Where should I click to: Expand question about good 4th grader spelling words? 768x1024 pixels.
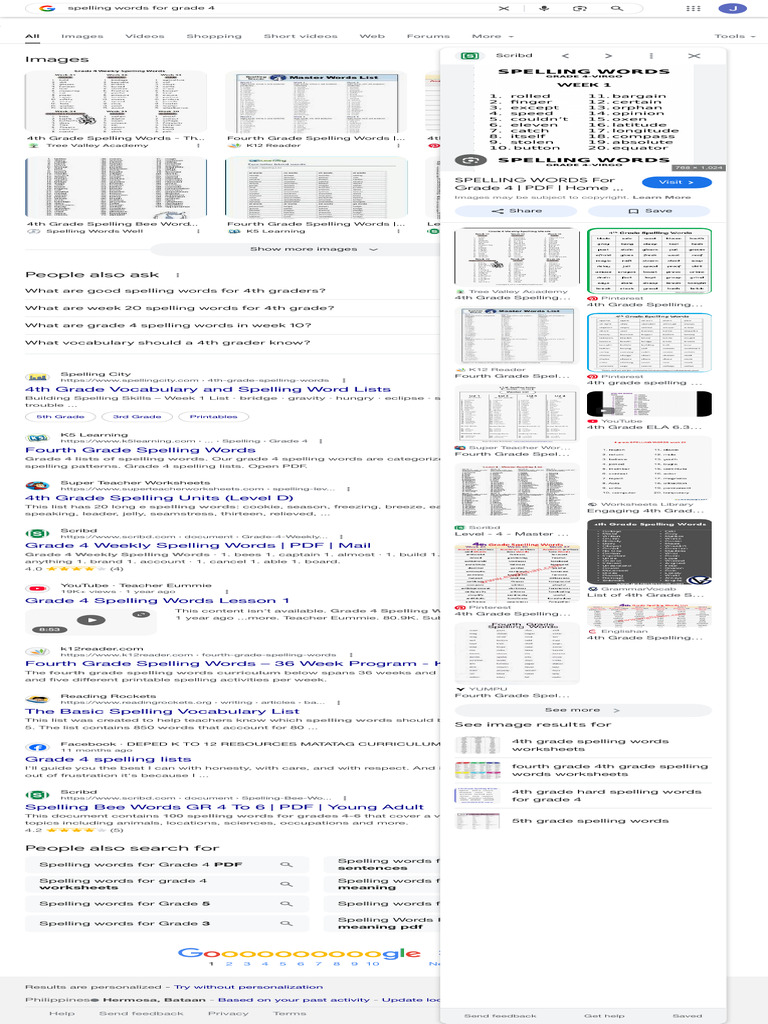pos(175,291)
